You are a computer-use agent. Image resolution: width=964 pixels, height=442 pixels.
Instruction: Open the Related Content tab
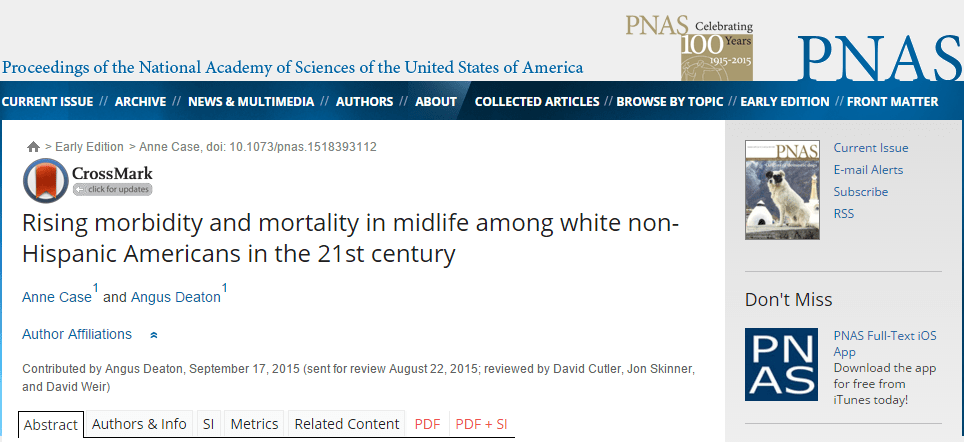347,424
